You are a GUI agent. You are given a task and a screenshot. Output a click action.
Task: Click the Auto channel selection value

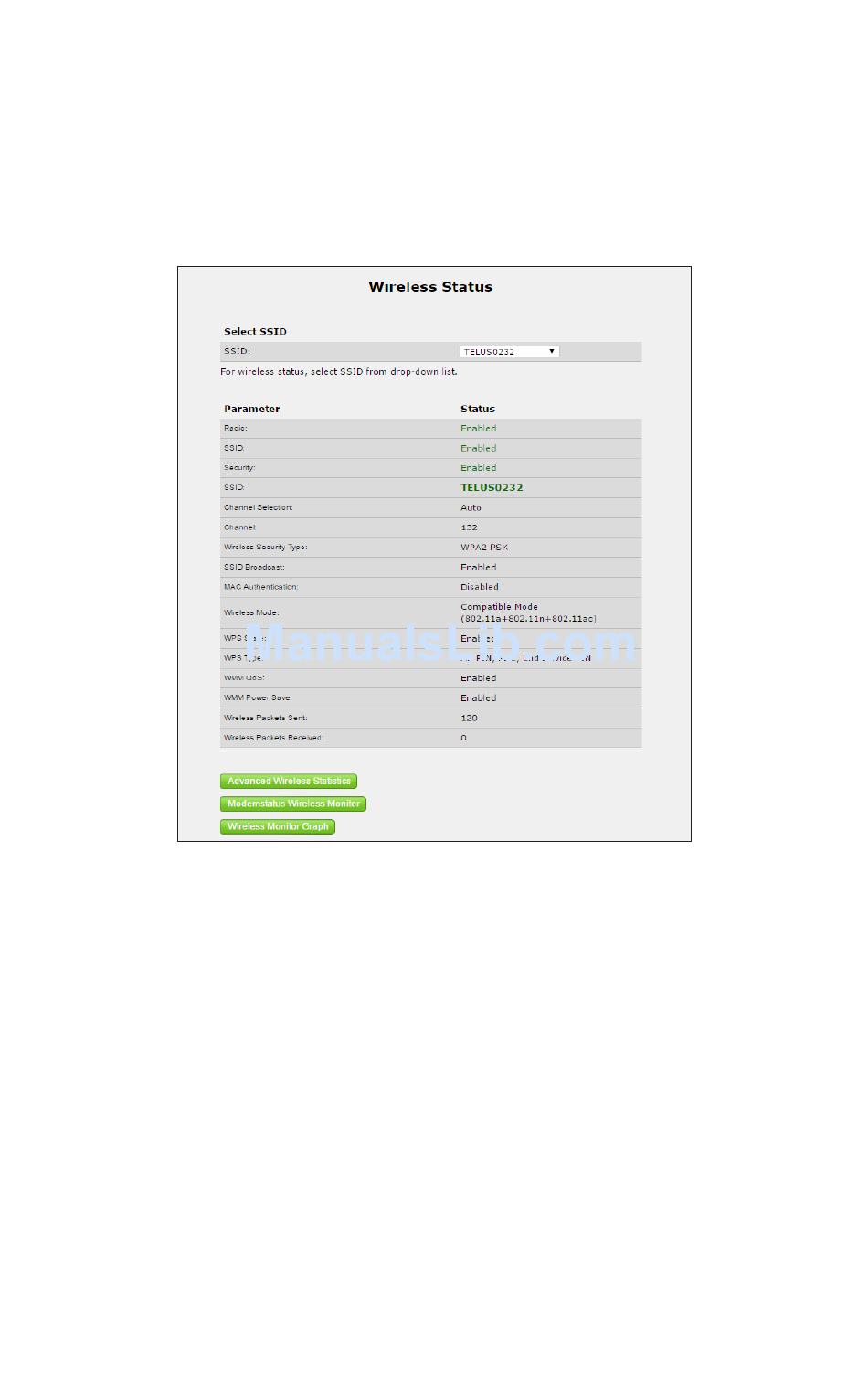click(471, 508)
